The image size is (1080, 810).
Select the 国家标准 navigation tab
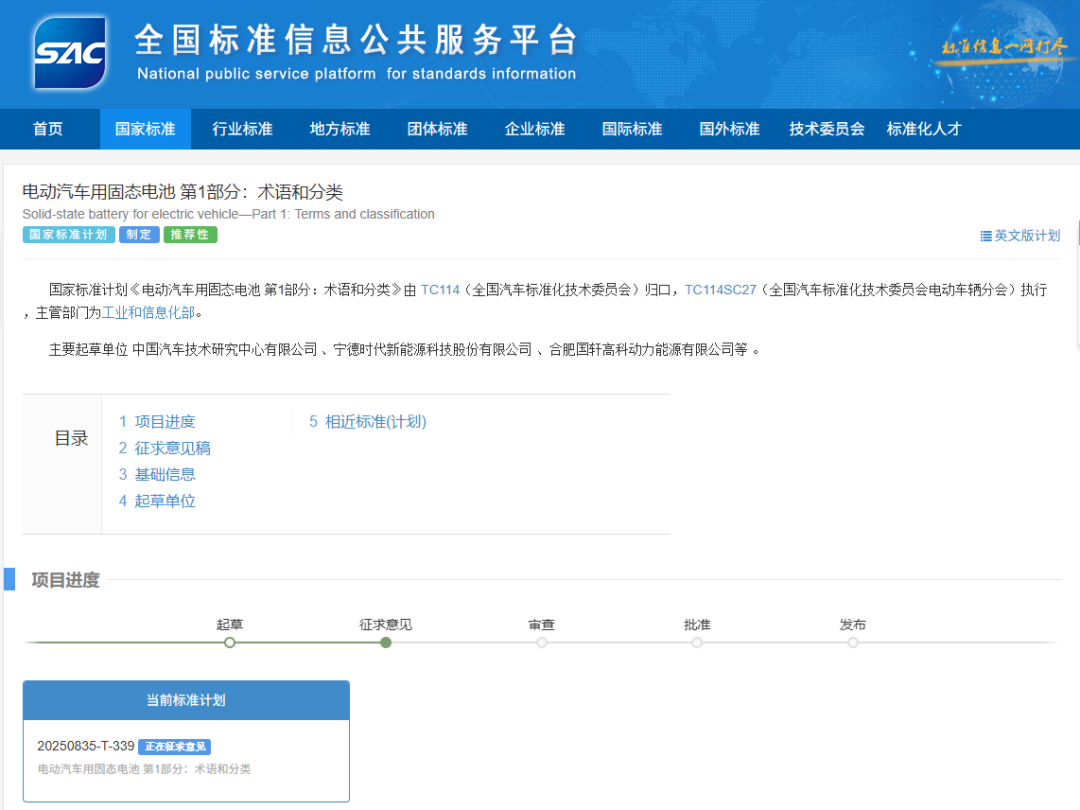point(145,129)
